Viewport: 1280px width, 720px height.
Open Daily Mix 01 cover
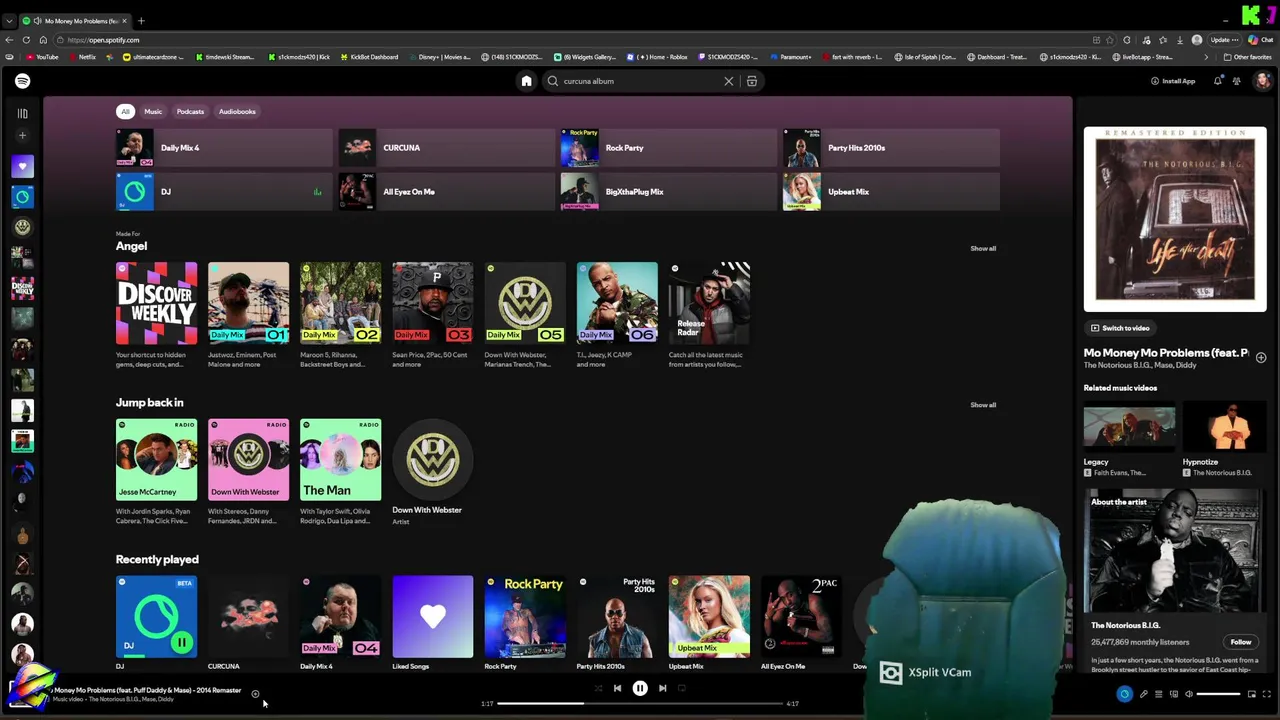pyautogui.click(x=248, y=303)
